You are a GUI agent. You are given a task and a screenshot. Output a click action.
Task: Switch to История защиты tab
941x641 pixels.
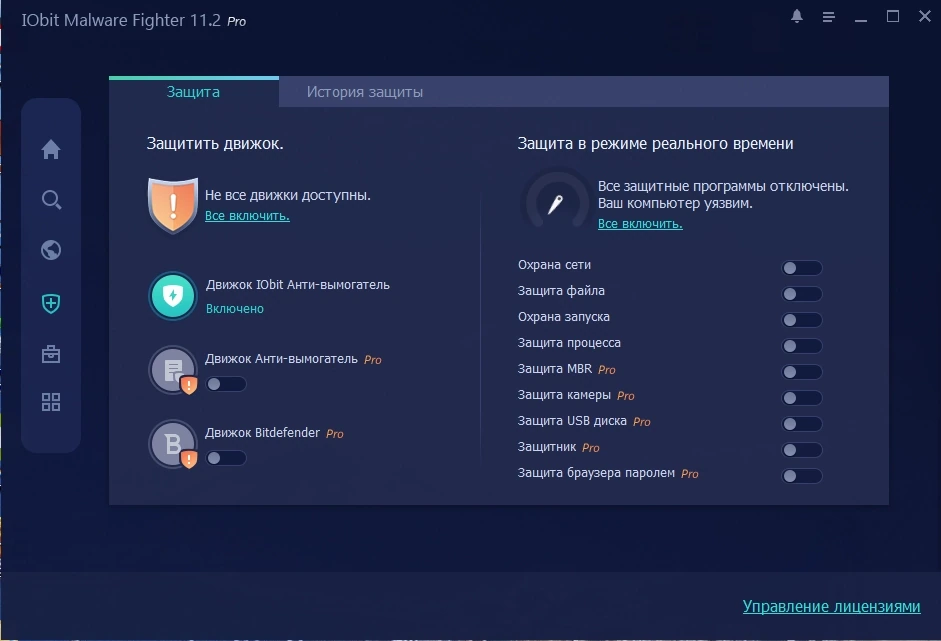tap(365, 92)
